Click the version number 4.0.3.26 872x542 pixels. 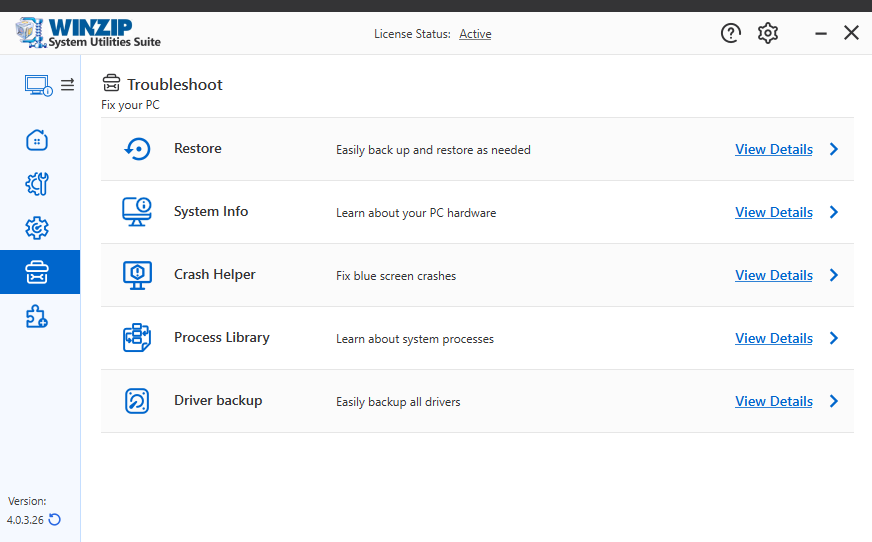(25, 520)
